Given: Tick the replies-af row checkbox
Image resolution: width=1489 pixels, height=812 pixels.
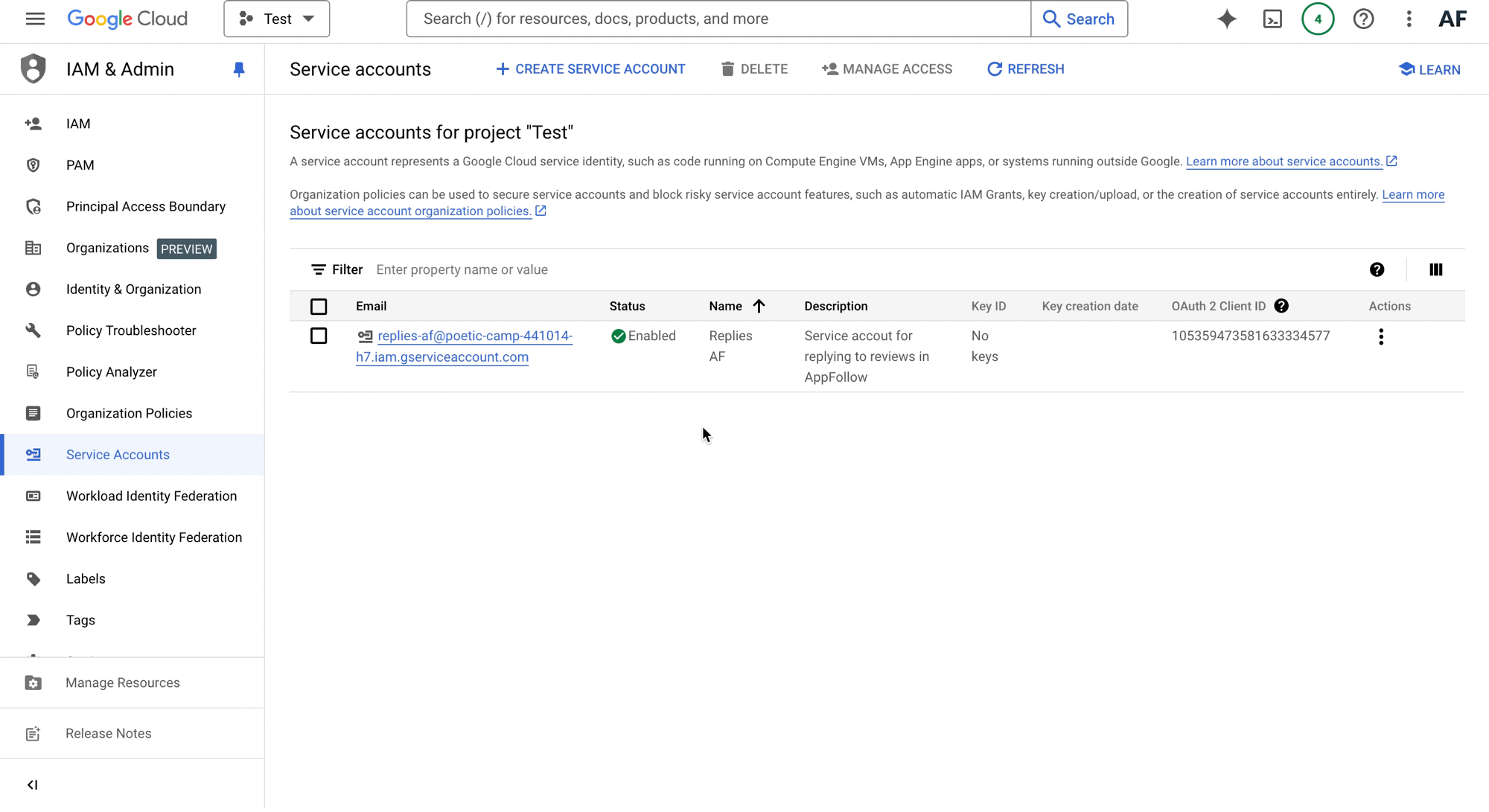Looking at the screenshot, I should (x=319, y=336).
